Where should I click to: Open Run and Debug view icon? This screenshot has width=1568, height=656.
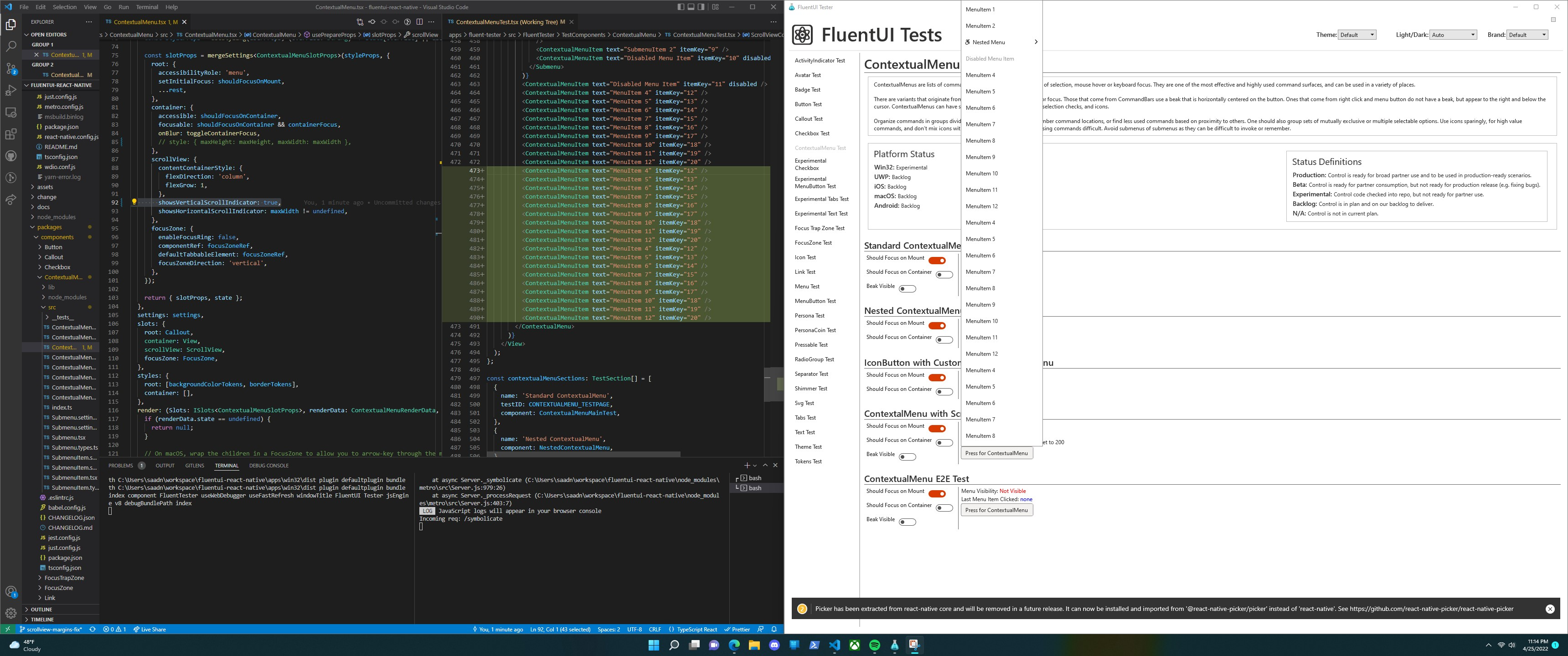(x=11, y=90)
